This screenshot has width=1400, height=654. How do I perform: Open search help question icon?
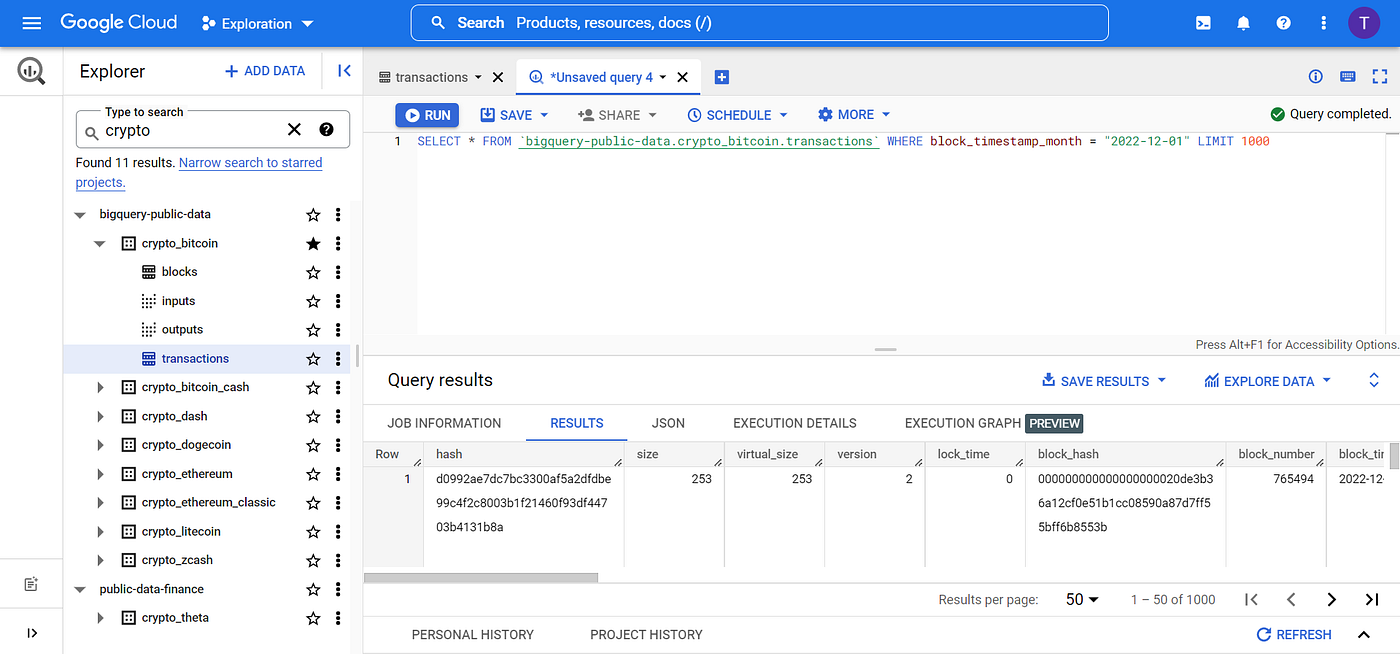(326, 129)
